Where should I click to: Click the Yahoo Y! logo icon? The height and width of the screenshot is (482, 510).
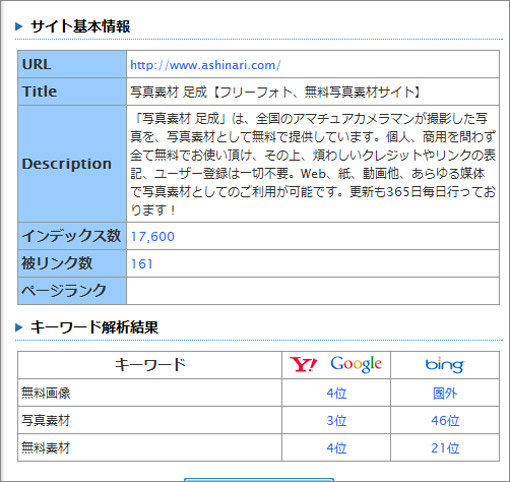303,364
